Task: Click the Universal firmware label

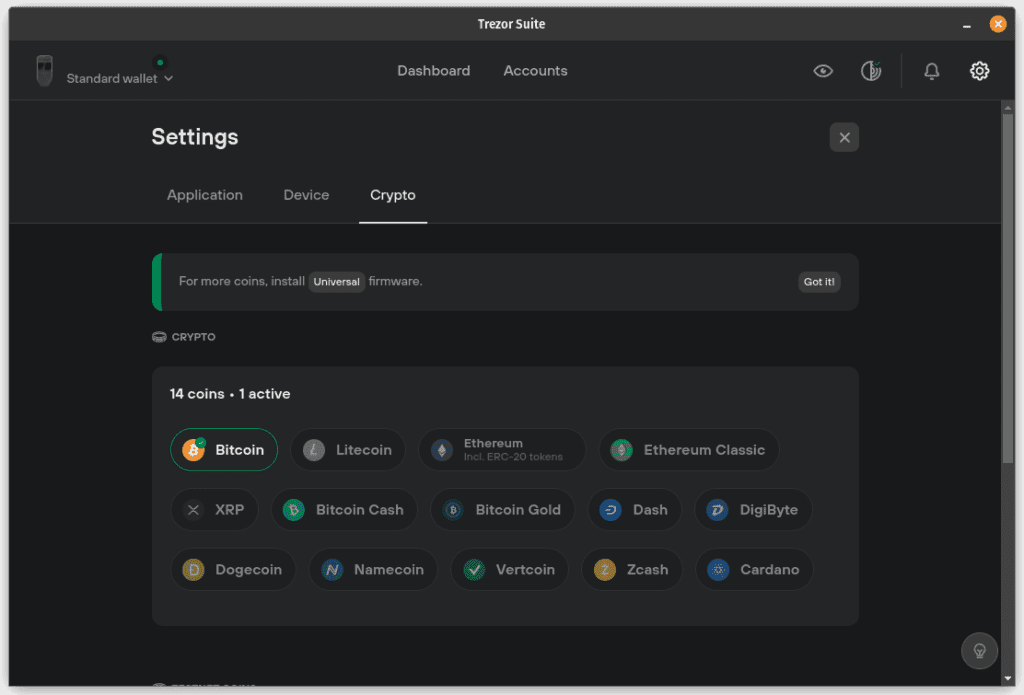Action: coord(336,282)
